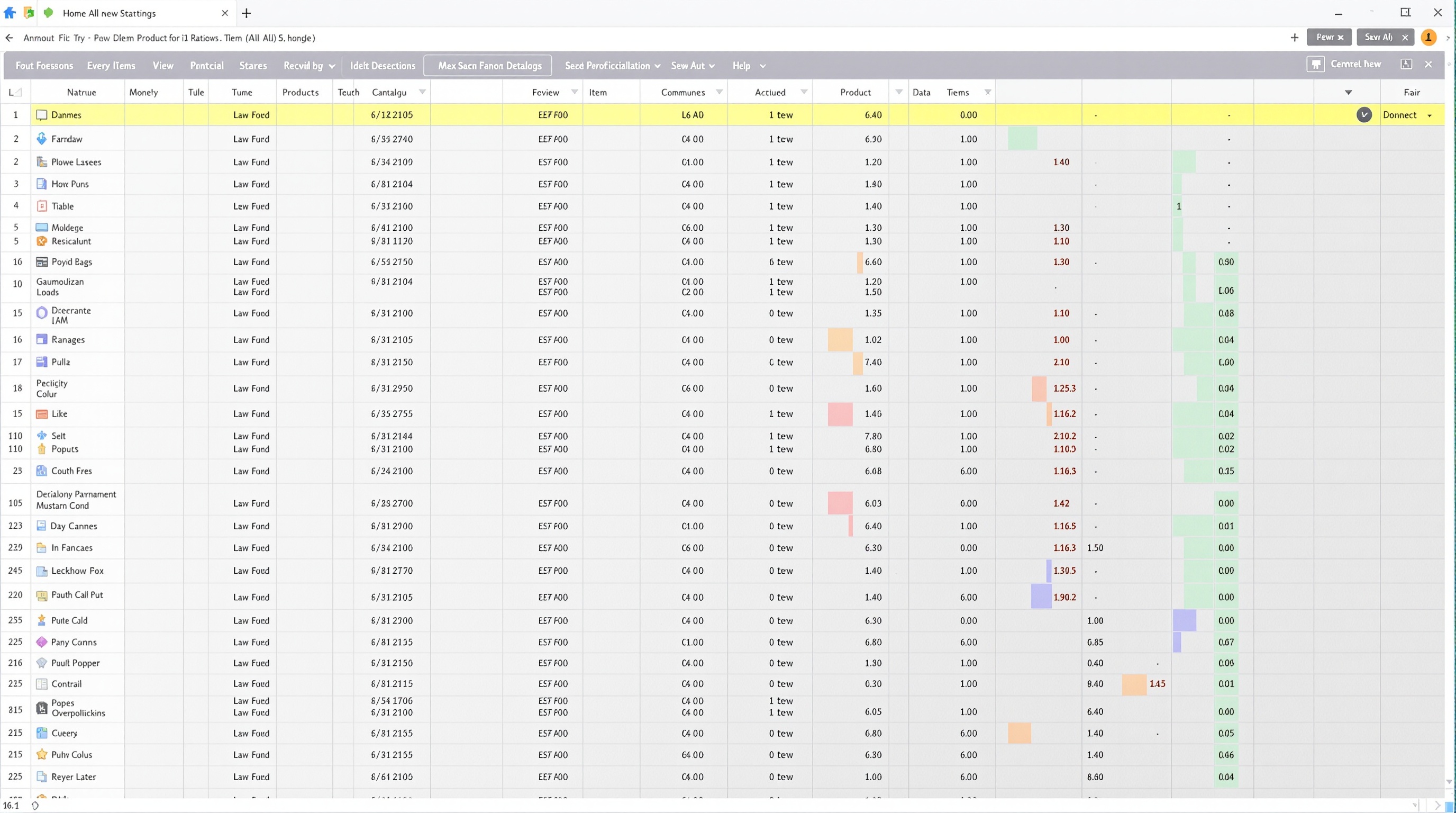1456x813 pixels.
Task: Click the Moldege row icon
Action: point(41,227)
